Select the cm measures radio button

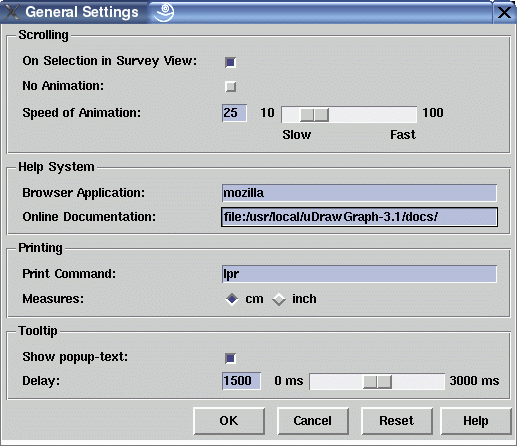(232, 299)
